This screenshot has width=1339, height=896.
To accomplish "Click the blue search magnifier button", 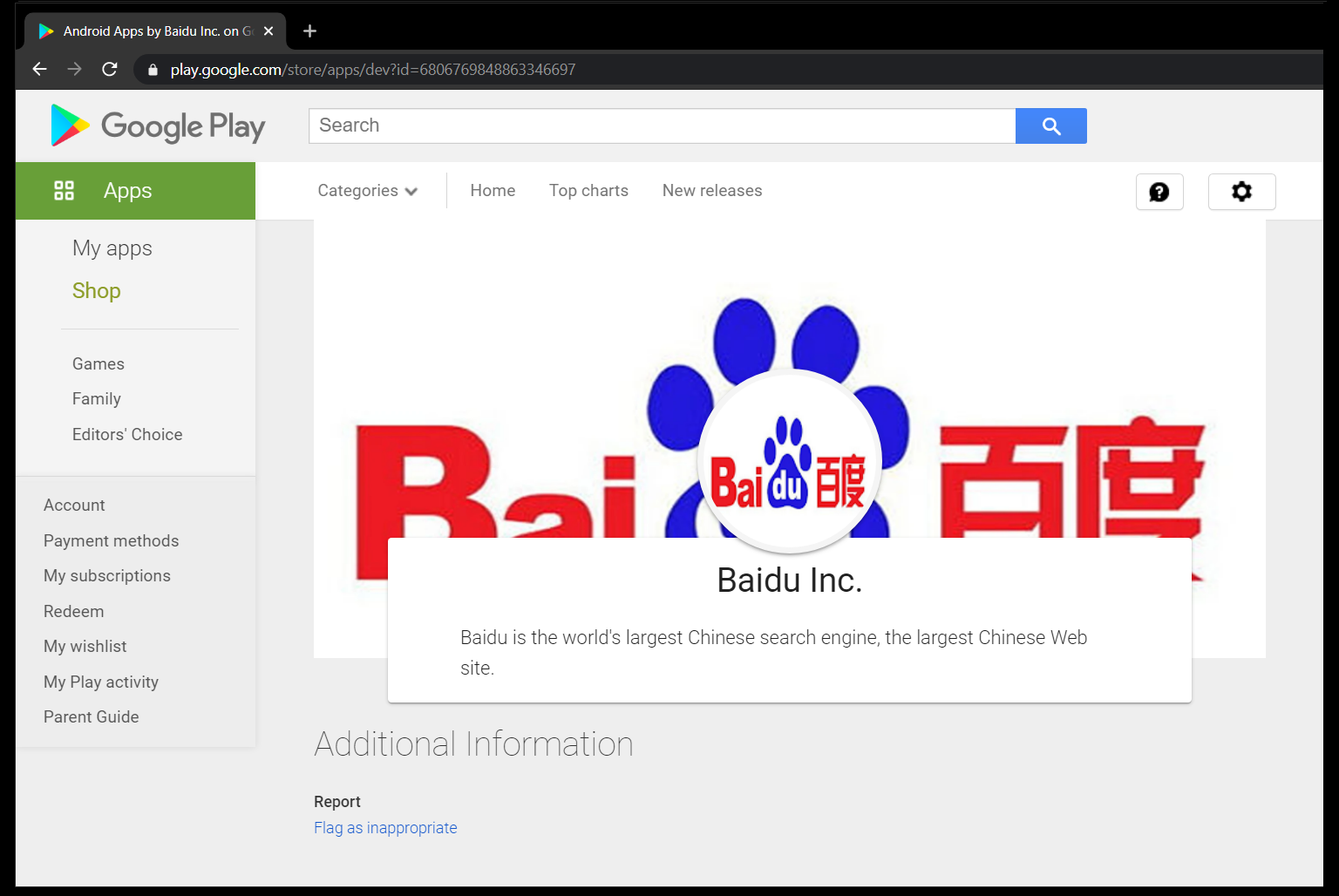I will pyautogui.click(x=1050, y=126).
